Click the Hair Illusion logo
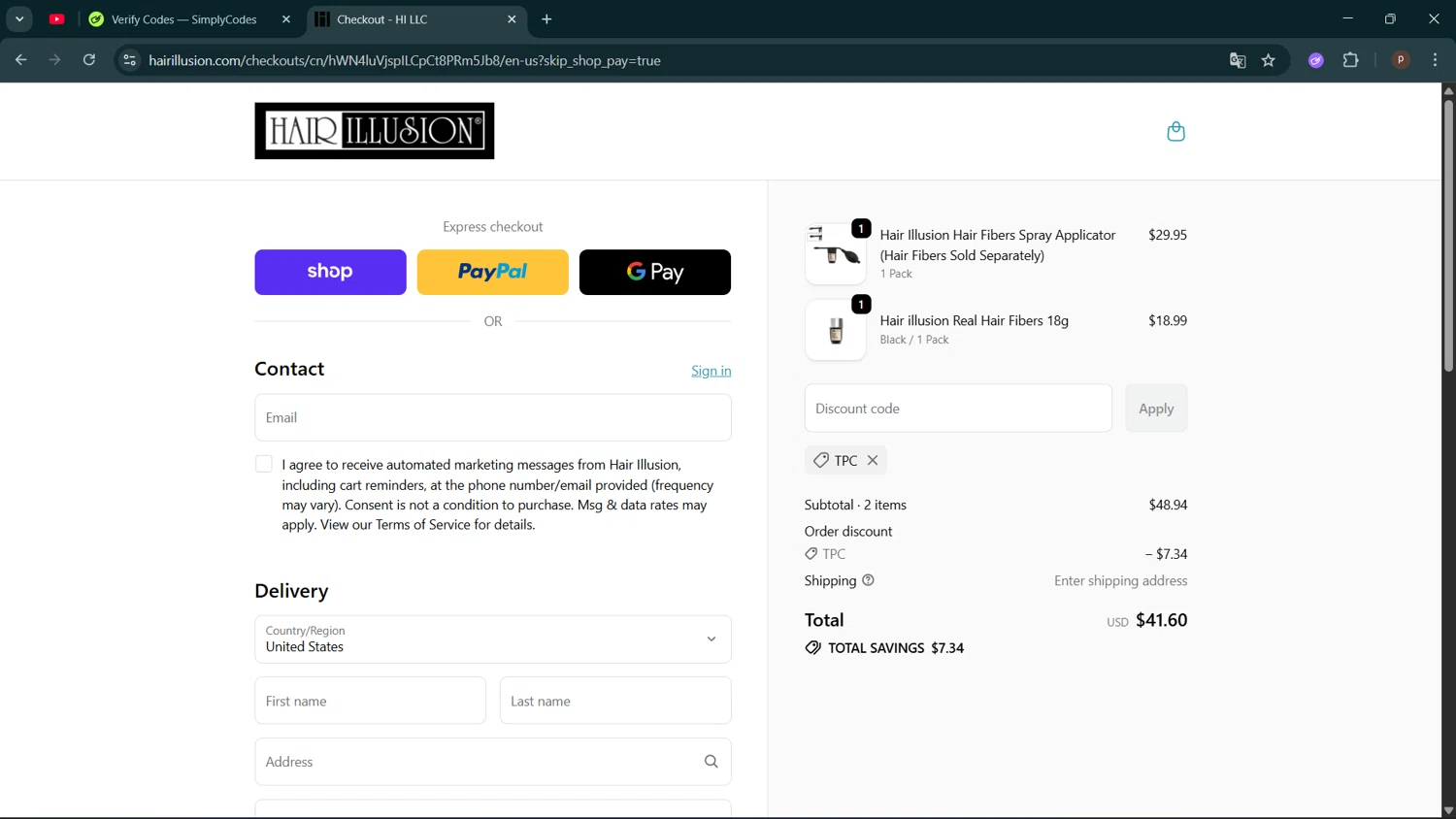 tap(374, 131)
